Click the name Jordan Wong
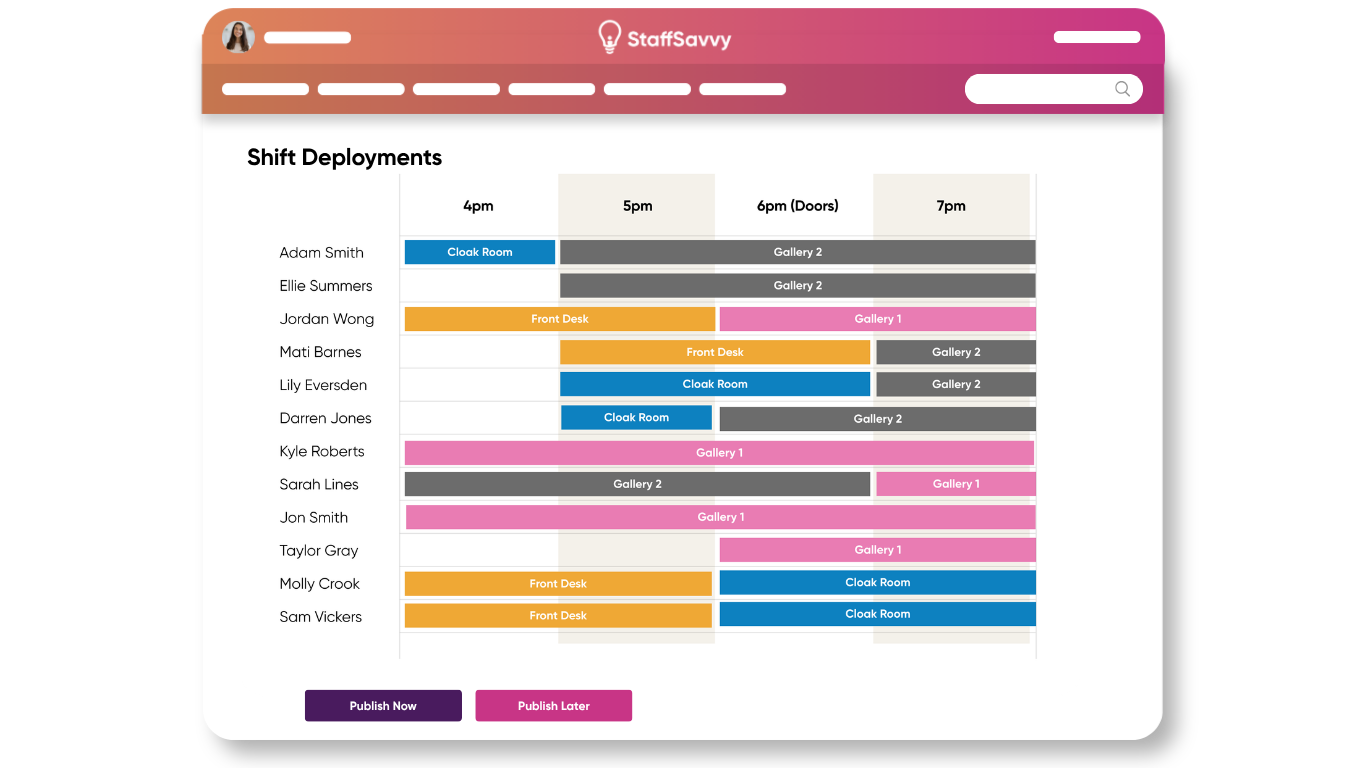The height and width of the screenshot is (768, 1366). [x=327, y=319]
